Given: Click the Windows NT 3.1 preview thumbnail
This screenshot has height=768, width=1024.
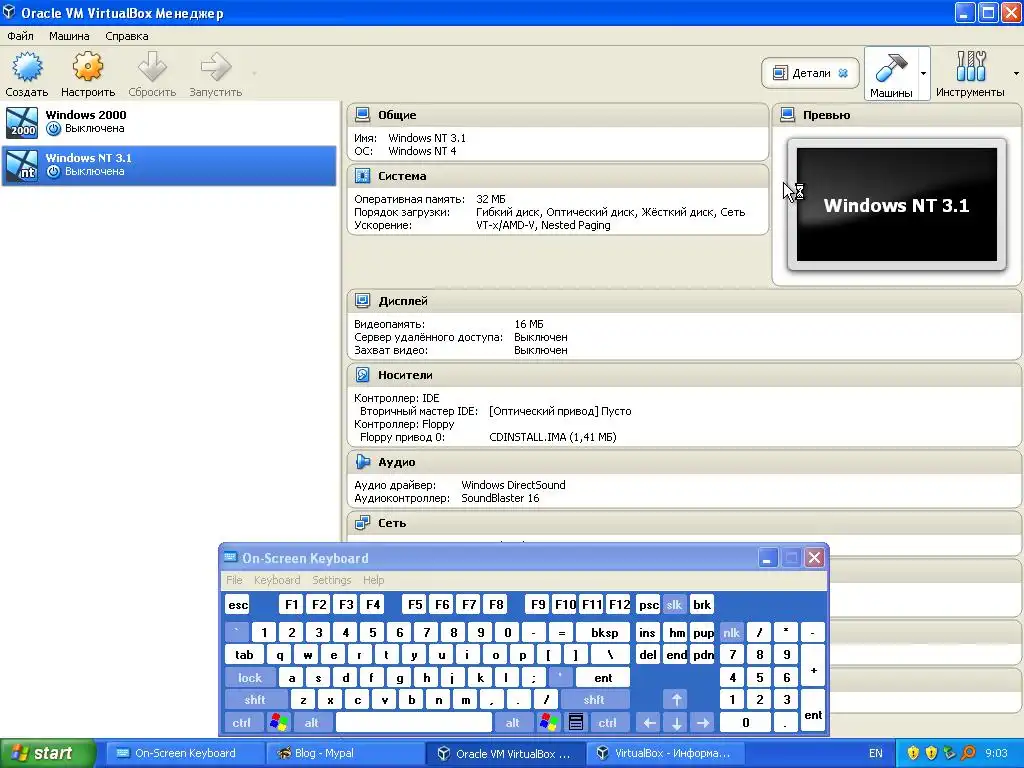Looking at the screenshot, I should pos(897,204).
